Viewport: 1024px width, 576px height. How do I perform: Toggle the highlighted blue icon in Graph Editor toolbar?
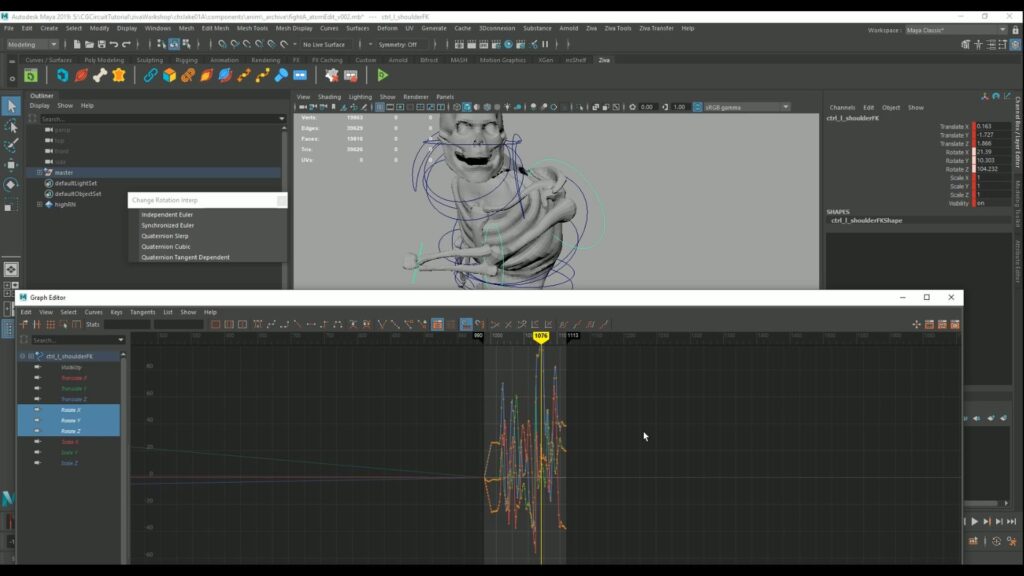pos(466,324)
